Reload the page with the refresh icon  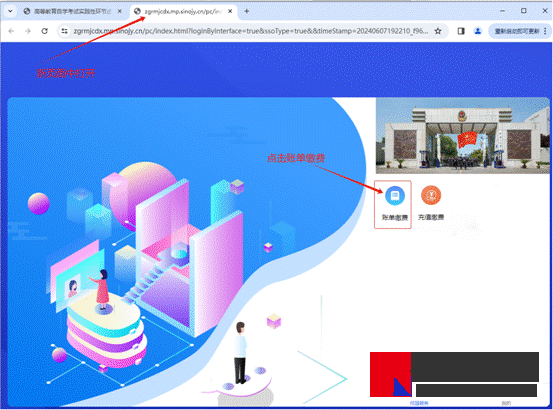44,31
